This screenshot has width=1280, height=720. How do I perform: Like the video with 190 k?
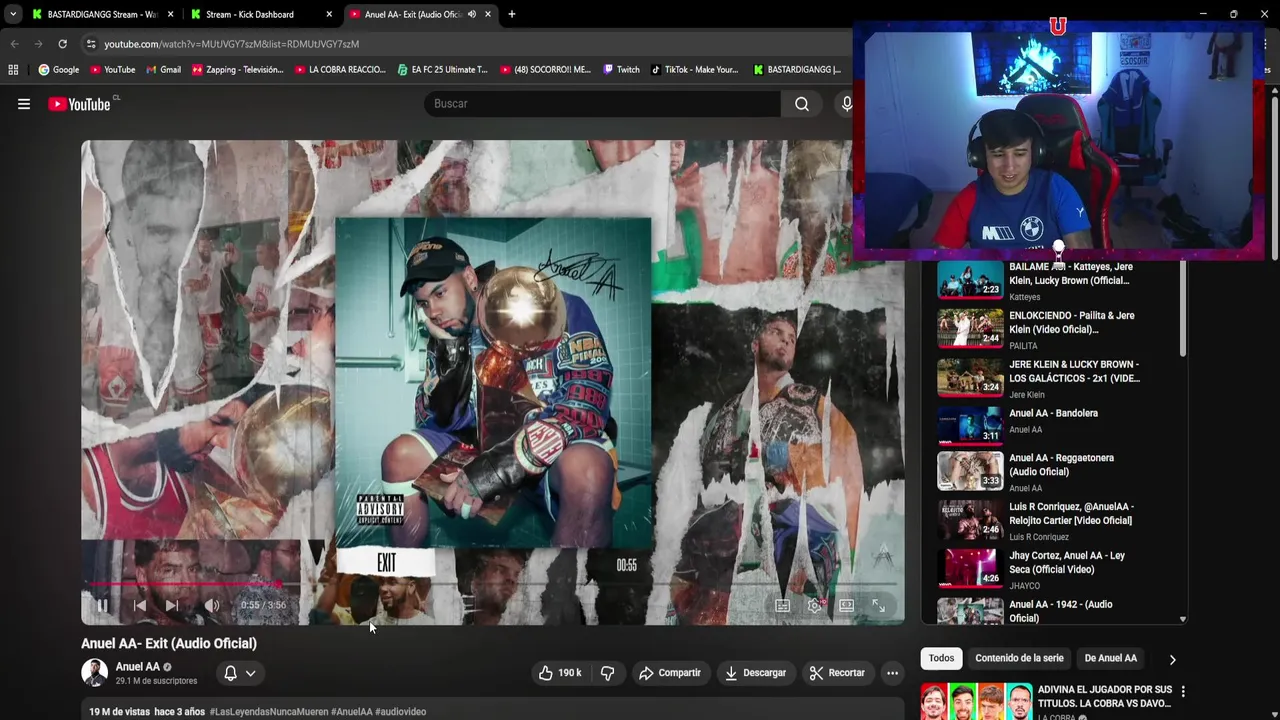click(x=559, y=673)
